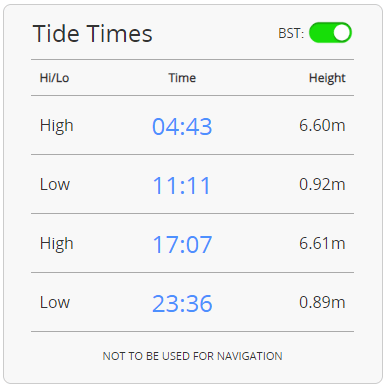
Task: Click the Time column header
Action: coord(182,78)
